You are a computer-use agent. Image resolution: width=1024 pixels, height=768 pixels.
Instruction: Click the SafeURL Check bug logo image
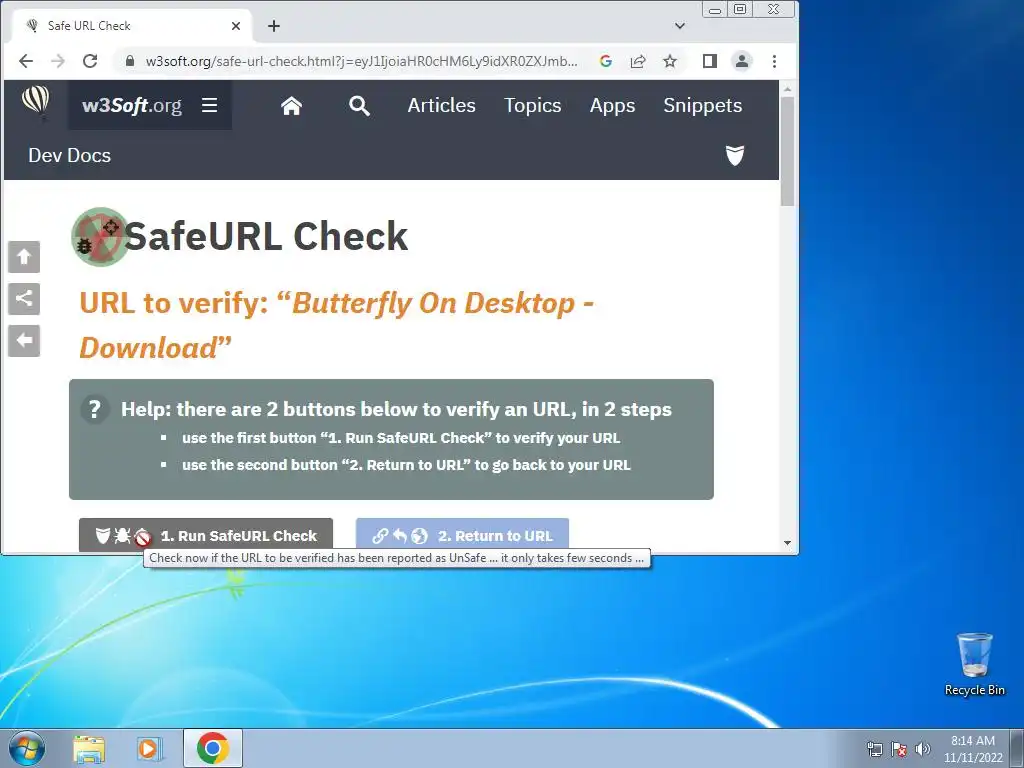coord(99,236)
